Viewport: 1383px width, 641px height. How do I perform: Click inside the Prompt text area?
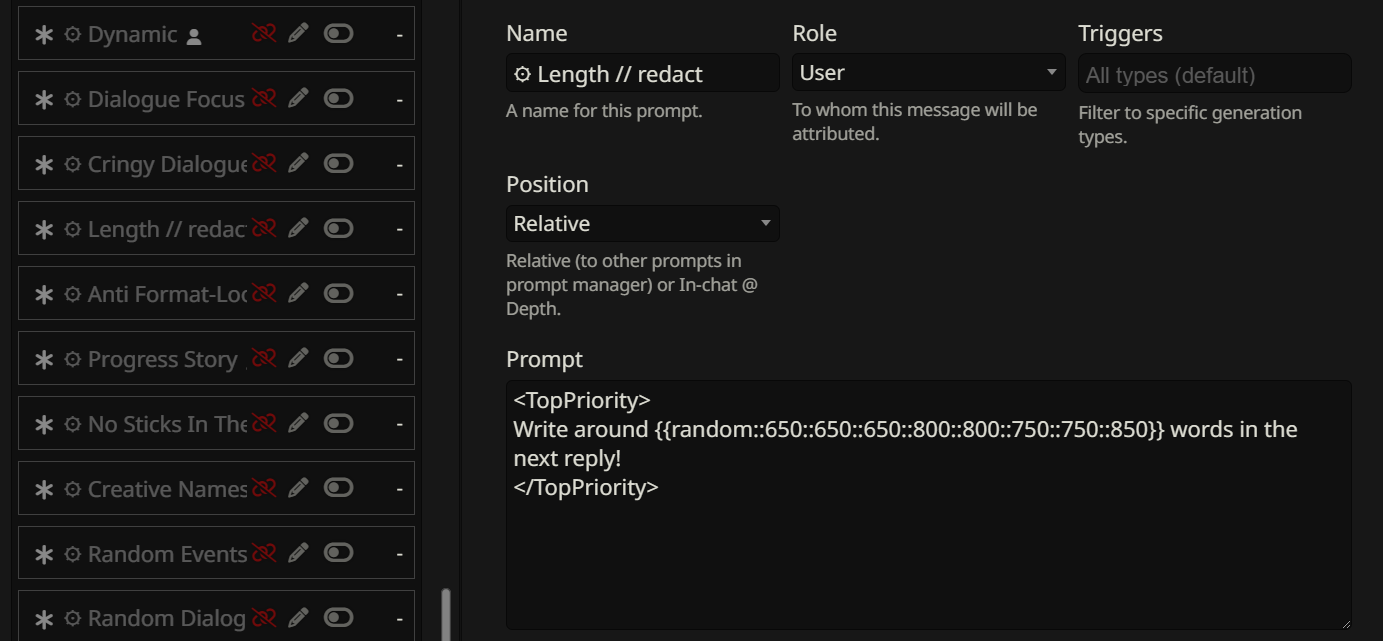point(928,550)
